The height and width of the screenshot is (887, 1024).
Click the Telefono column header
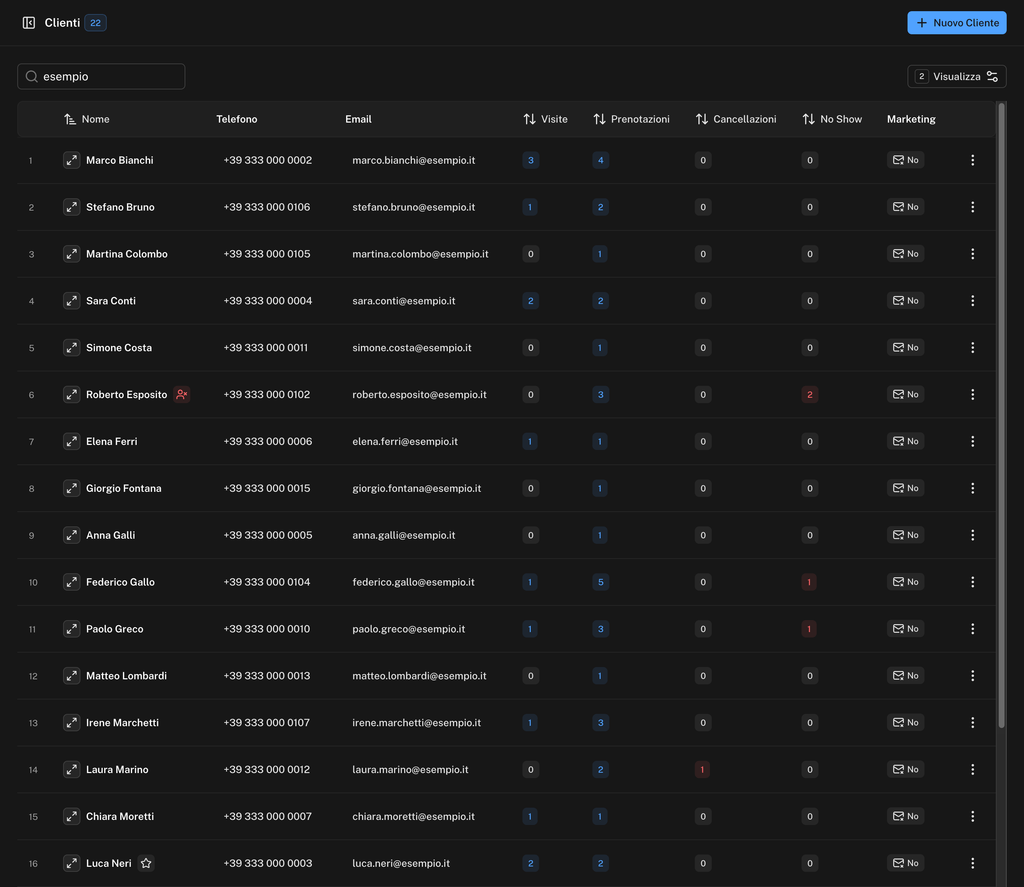pos(236,119)
